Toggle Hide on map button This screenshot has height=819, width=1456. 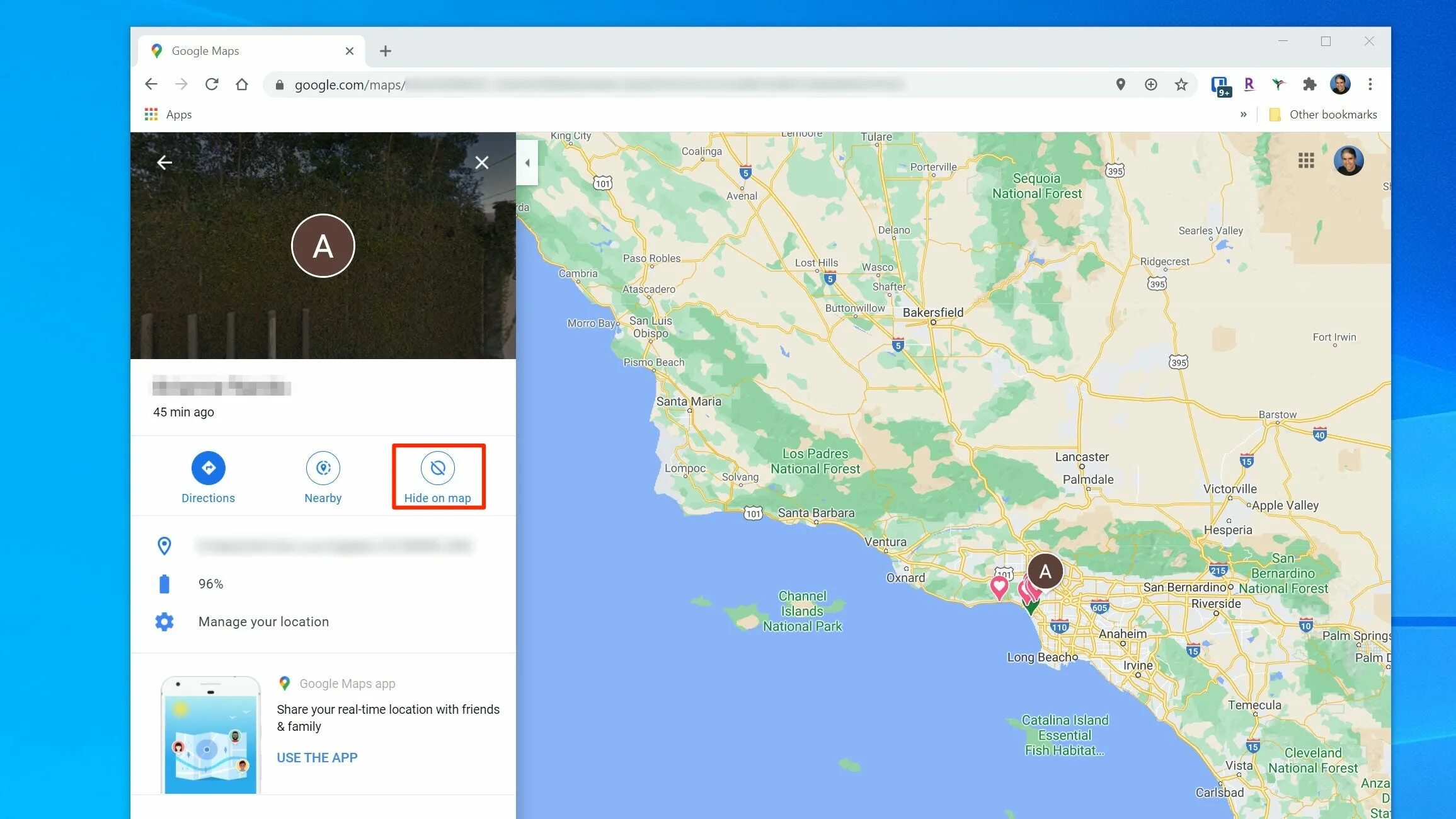(437, 468)
